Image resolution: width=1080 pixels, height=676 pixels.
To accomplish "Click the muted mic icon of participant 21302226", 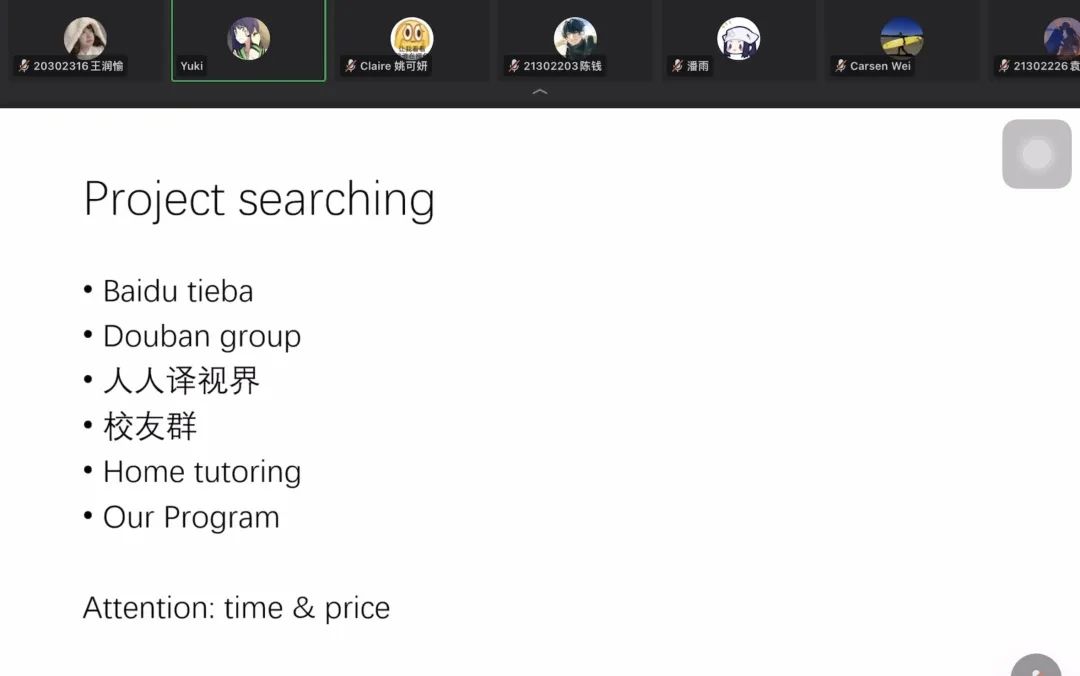I will pos(1003,66).
